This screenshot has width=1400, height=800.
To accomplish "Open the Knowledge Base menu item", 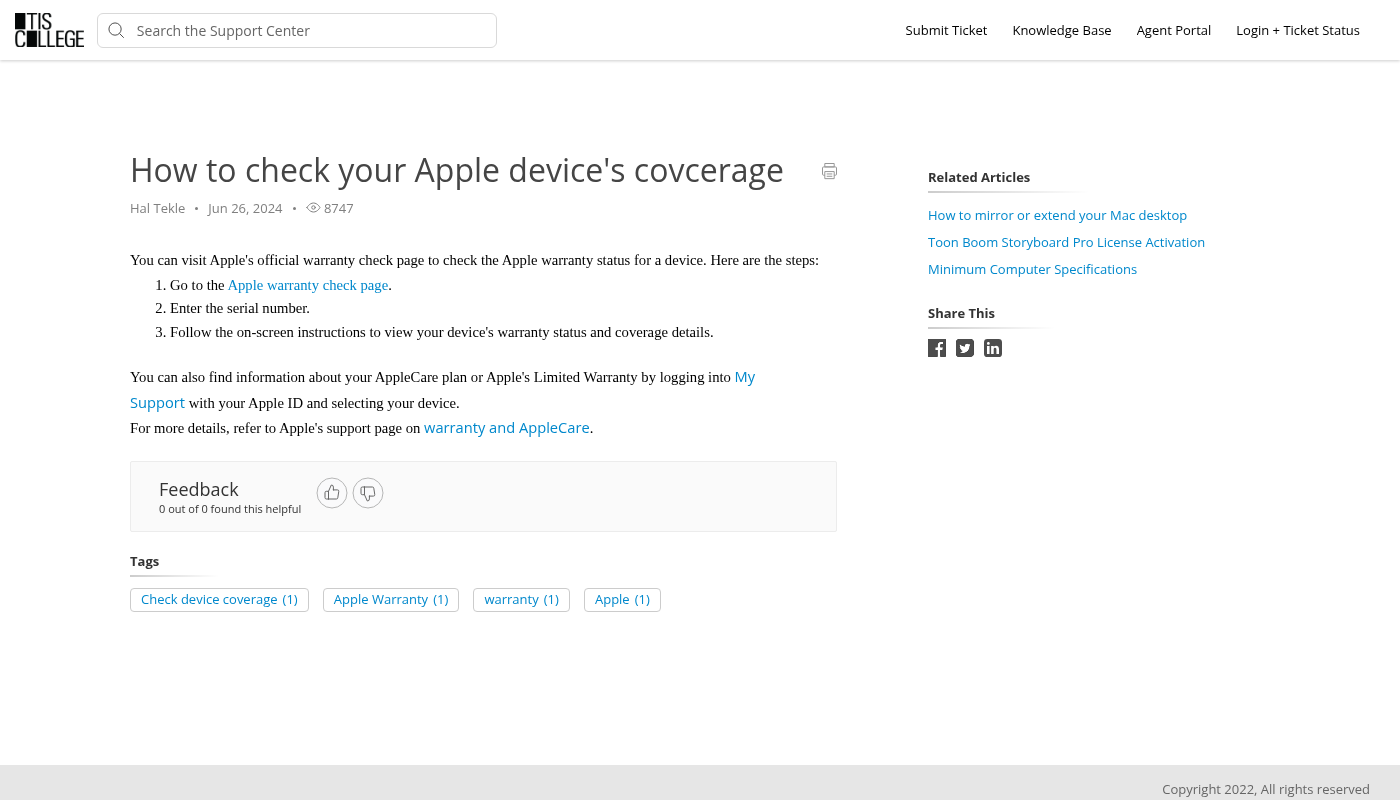I will pos(1061,31).
